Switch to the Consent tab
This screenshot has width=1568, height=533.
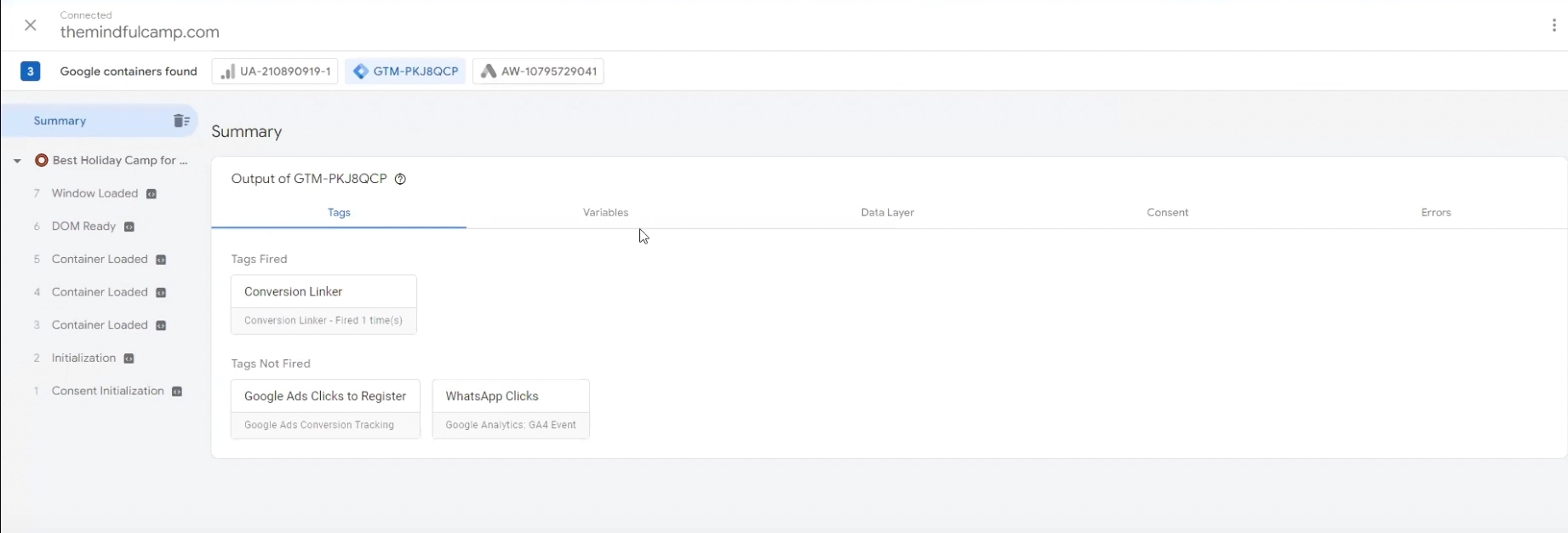point(1167,213)
